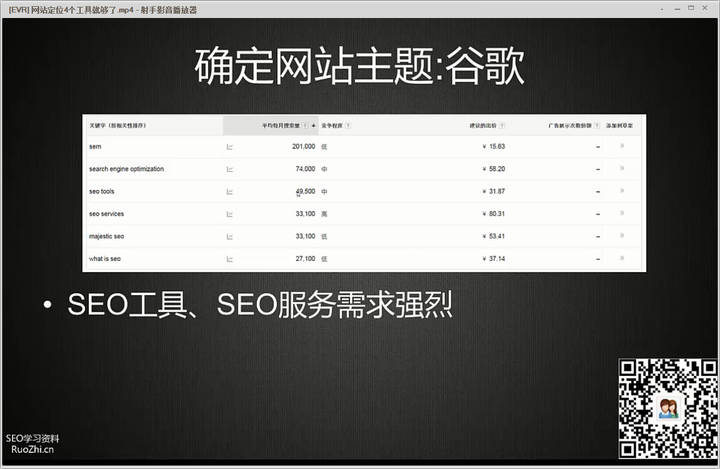Click seo services search volume 33,100
The height and width of the screenshot is (469, 720).
point(305,214)
